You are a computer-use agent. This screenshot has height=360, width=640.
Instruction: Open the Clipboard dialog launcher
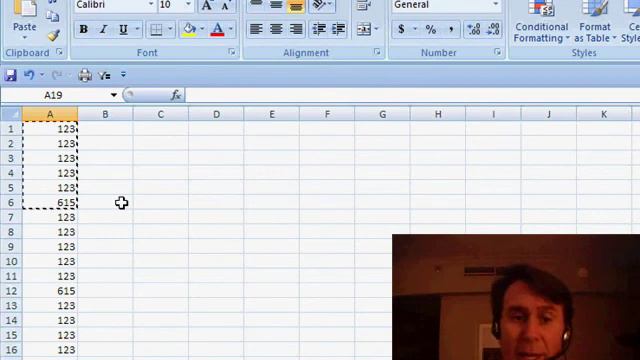[60, 52]
